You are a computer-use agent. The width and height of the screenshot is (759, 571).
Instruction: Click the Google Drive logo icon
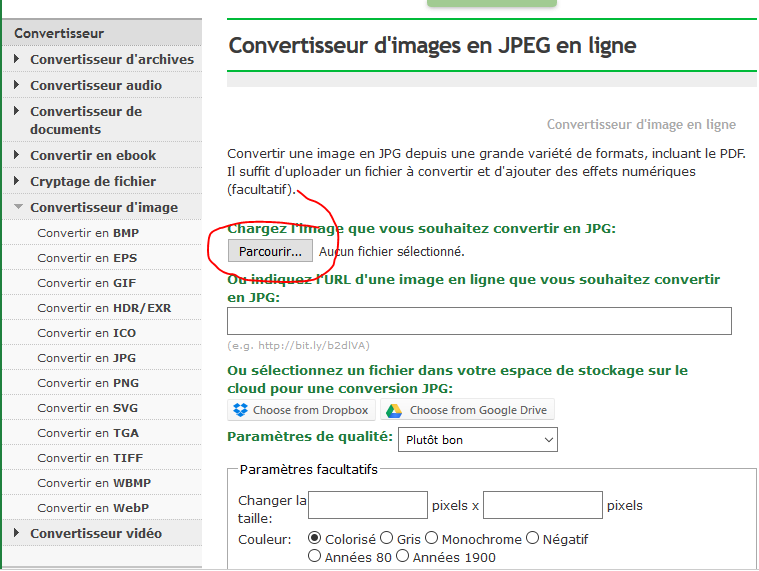pos(394,410)
